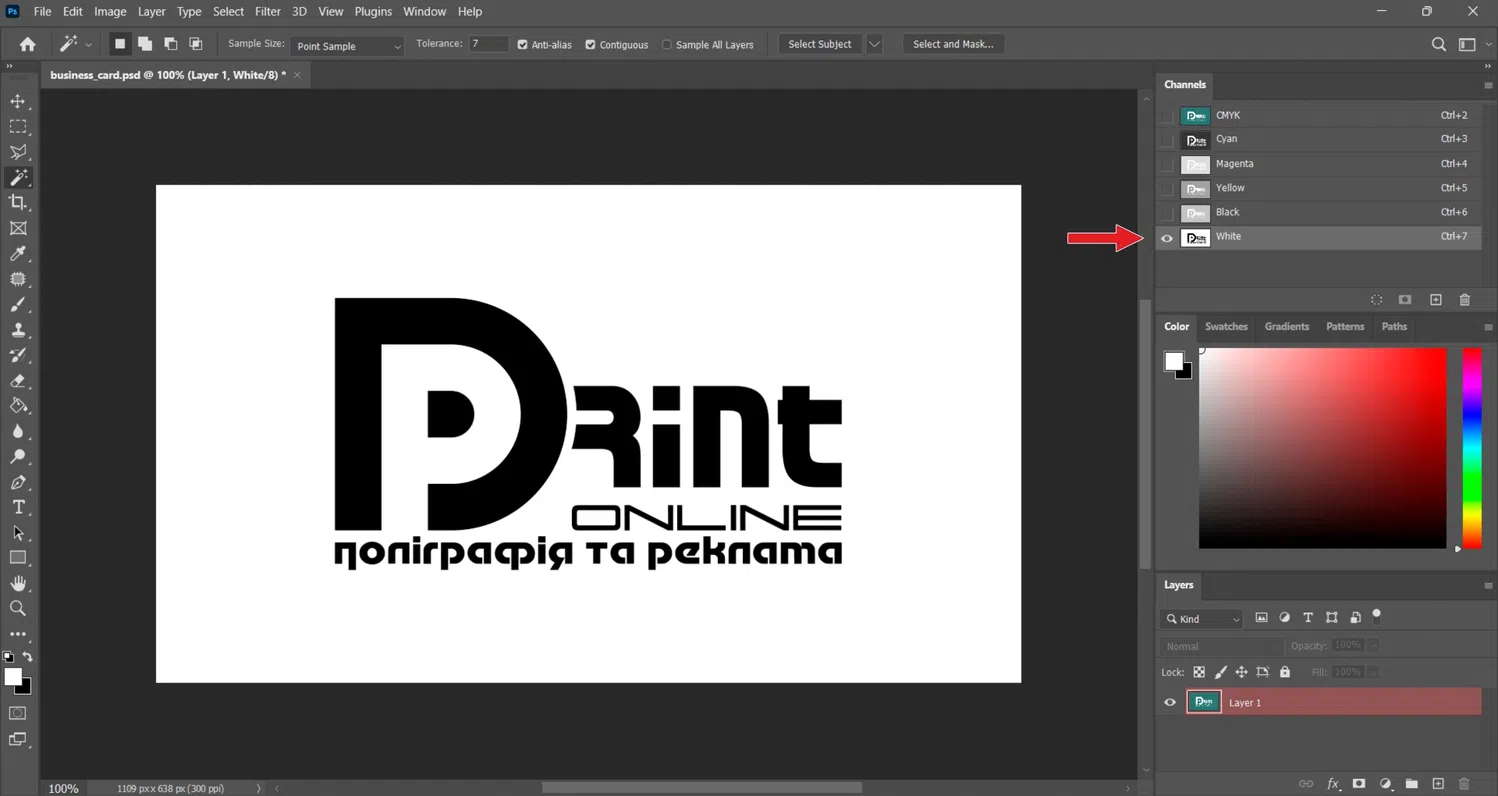
Task: Select the Eyedropper tool
Action: [x=18, y=254]
